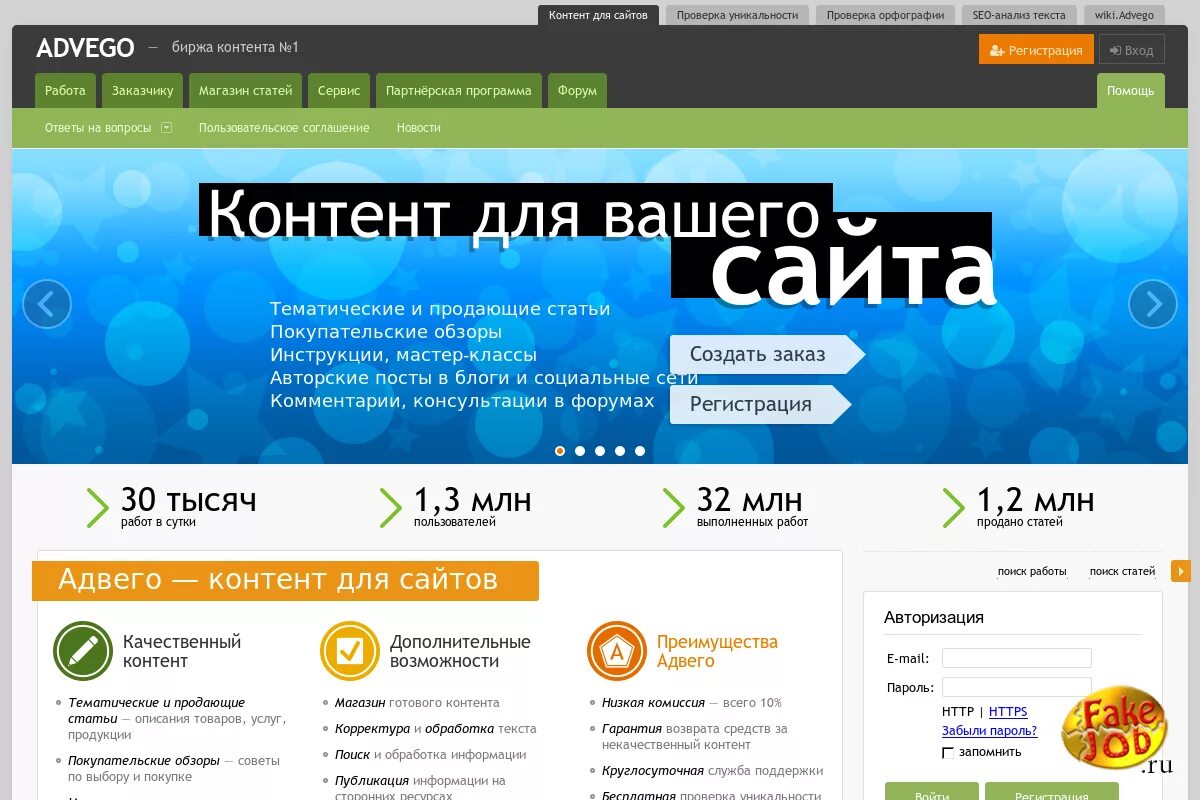The width and height of the screenshot is (1200, 800).
Task: Click поиск работы link
Action: coord(1032,571)
